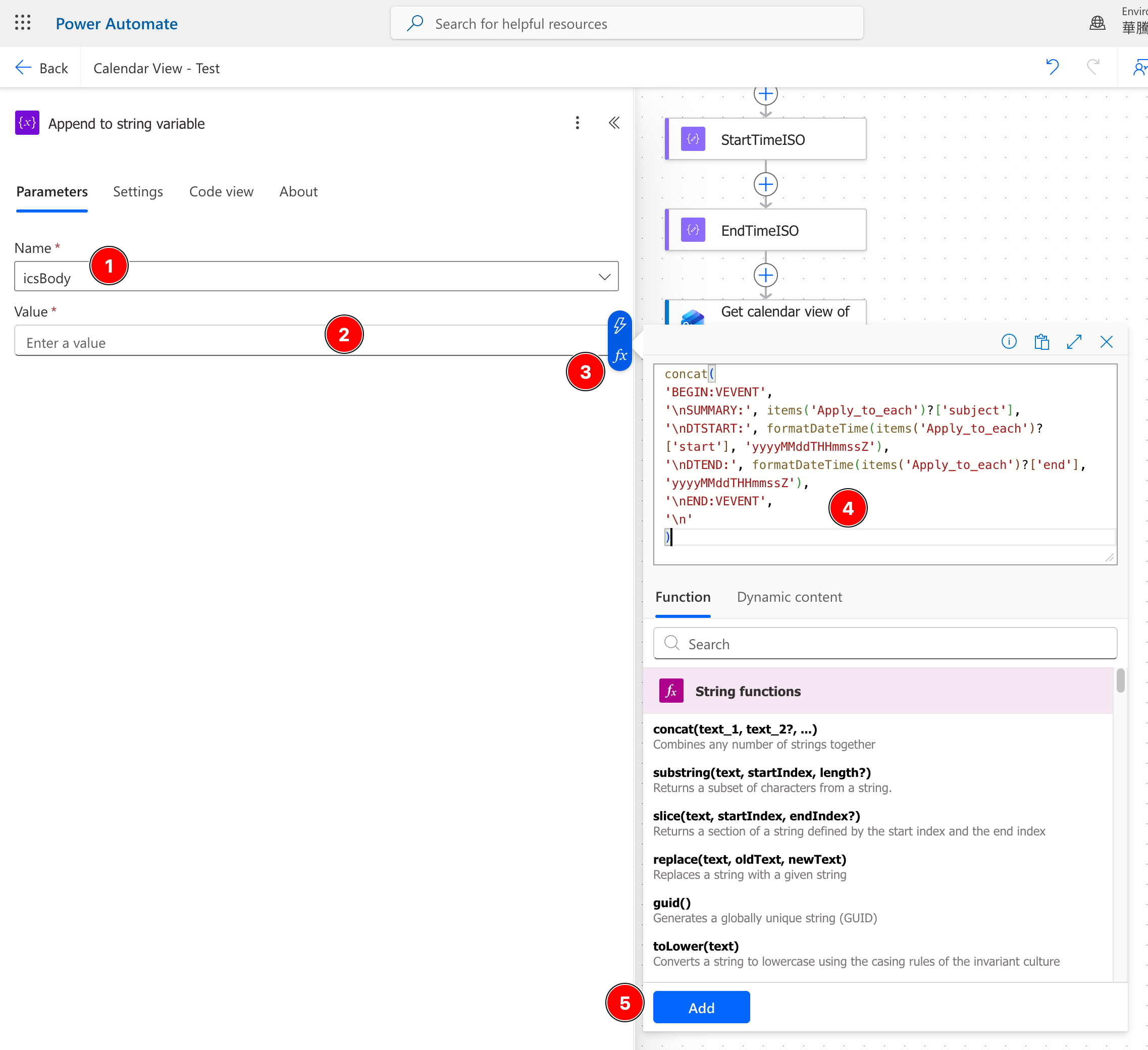The height and width of the screenshot is (1050, 1148).
Task: Undo the last change
Action: (x=1052, y=67)
